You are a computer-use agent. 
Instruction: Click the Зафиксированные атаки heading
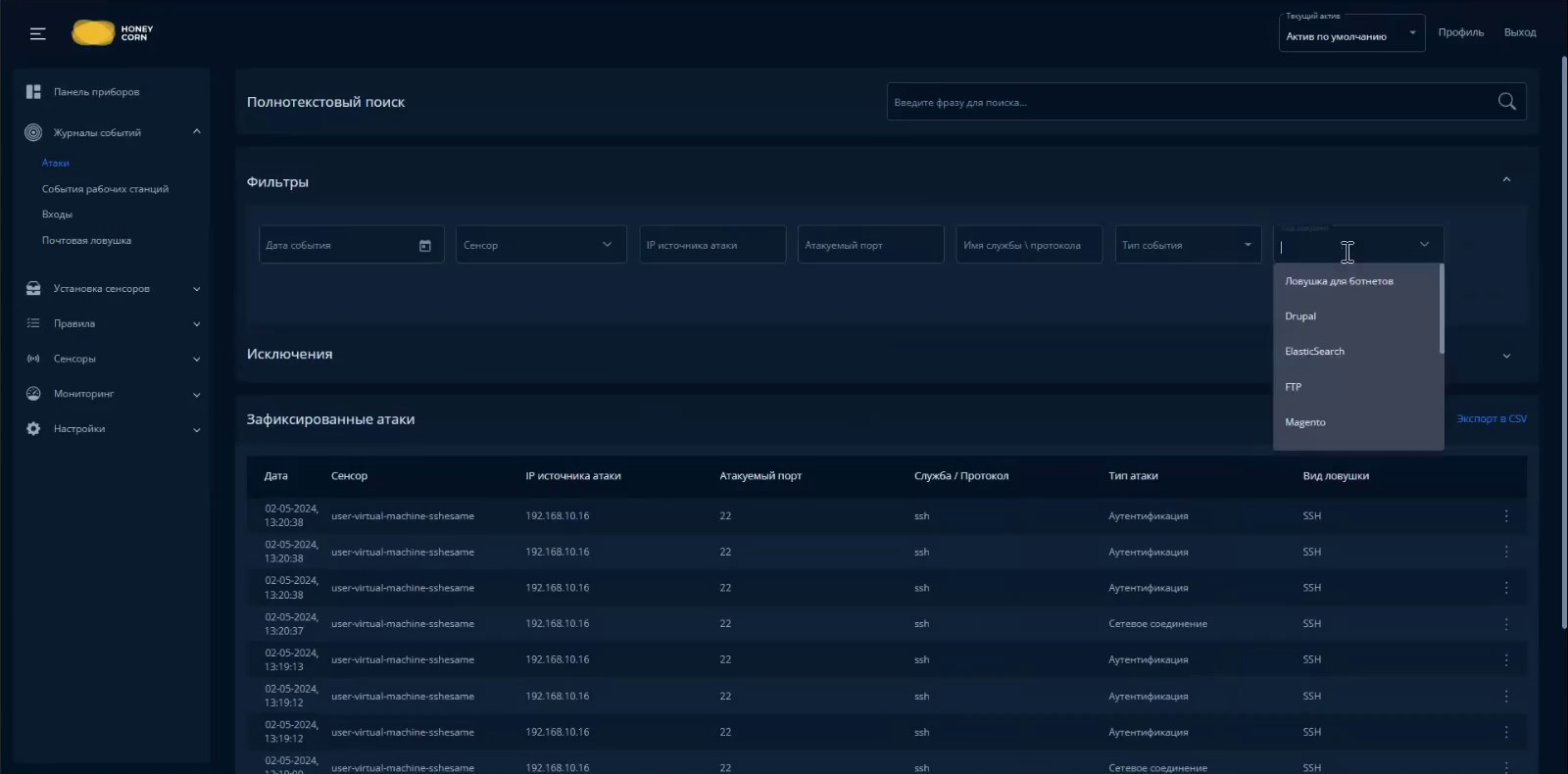330,419
